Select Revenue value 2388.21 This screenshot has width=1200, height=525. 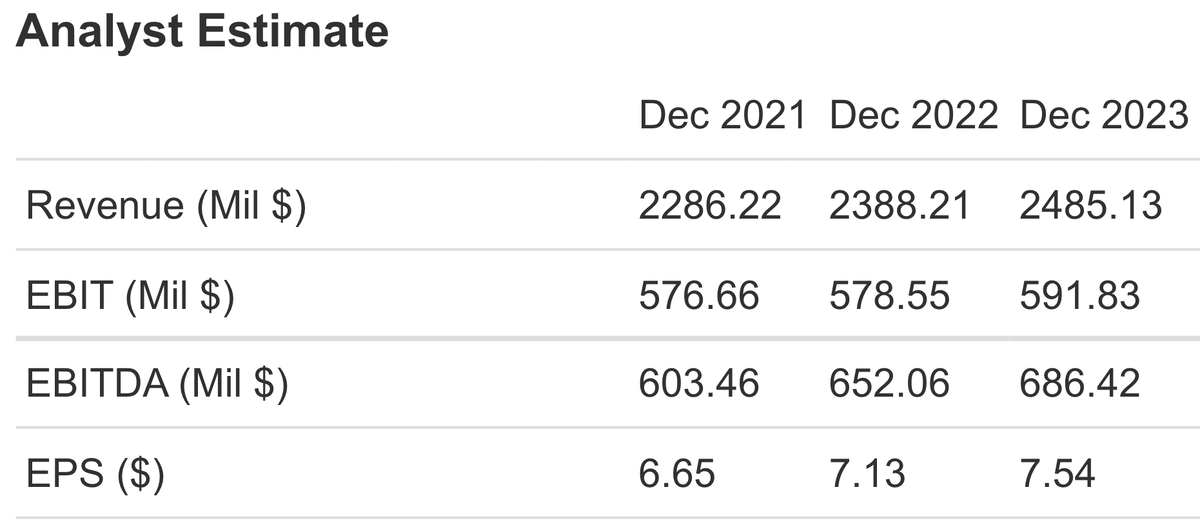coord(900,206)
